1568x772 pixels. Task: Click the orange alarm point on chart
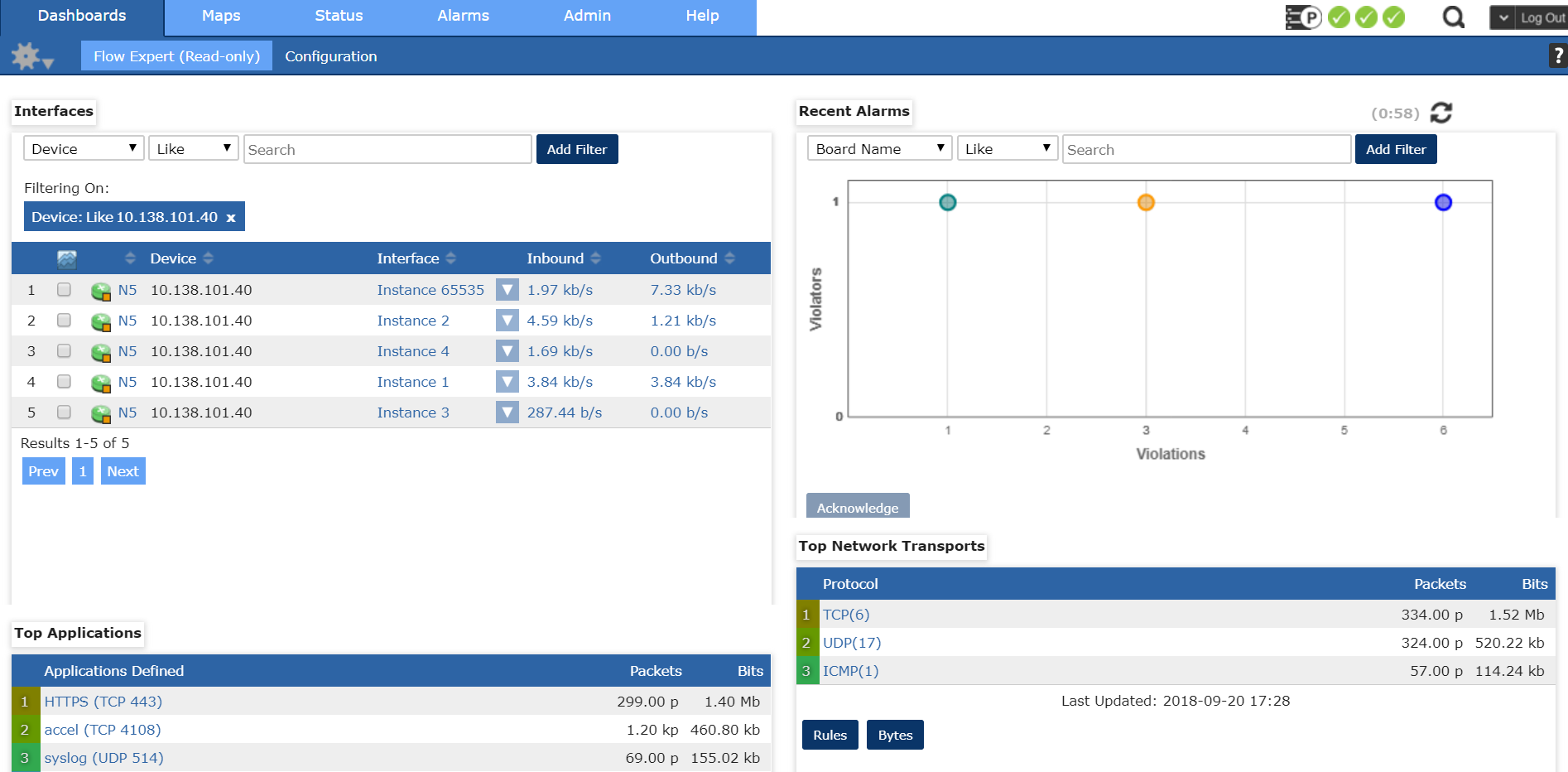1146,202
